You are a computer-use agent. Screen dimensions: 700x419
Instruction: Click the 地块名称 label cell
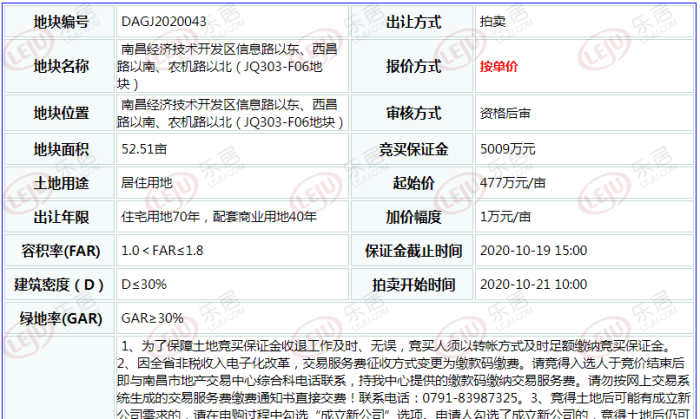60,66
